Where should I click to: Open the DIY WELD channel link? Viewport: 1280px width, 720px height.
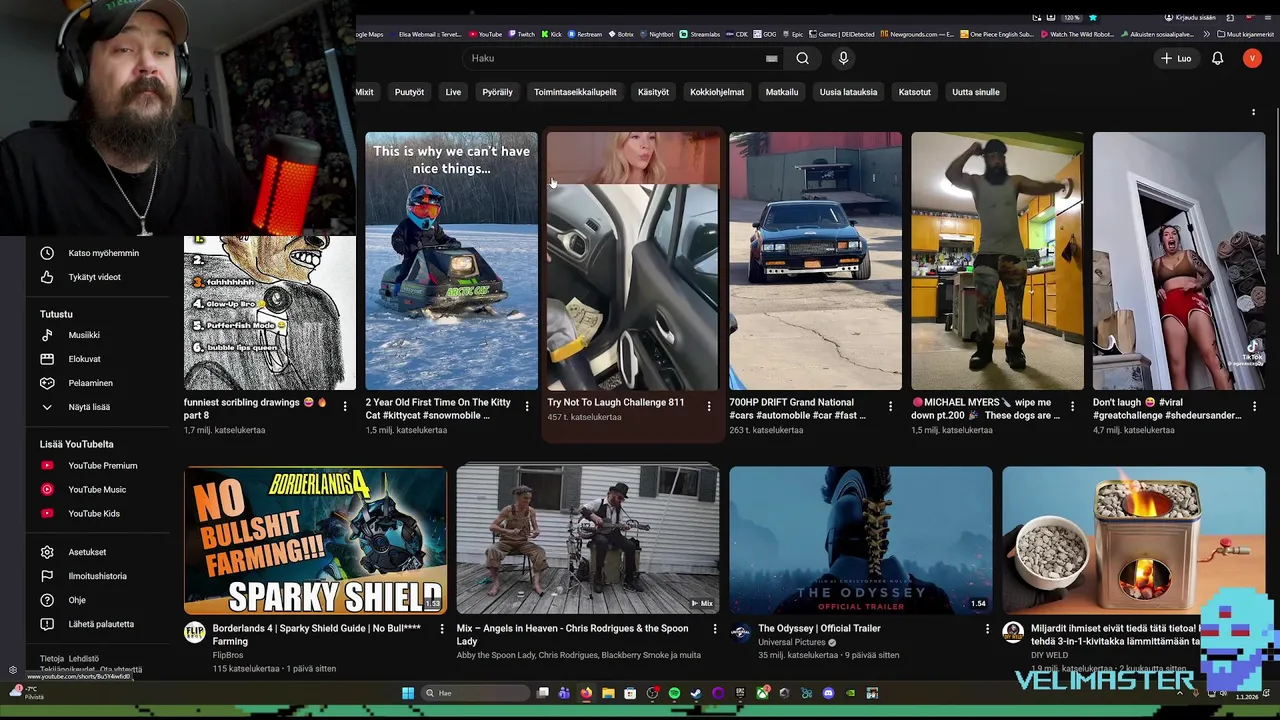1049,655
